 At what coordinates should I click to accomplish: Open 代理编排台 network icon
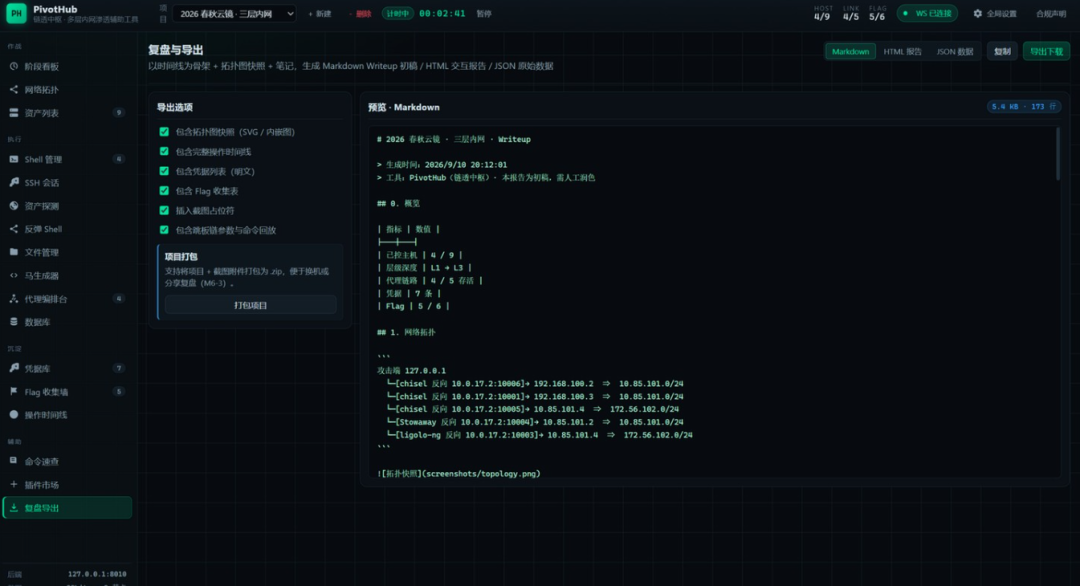pyautogui.click(x=14, y=299)
